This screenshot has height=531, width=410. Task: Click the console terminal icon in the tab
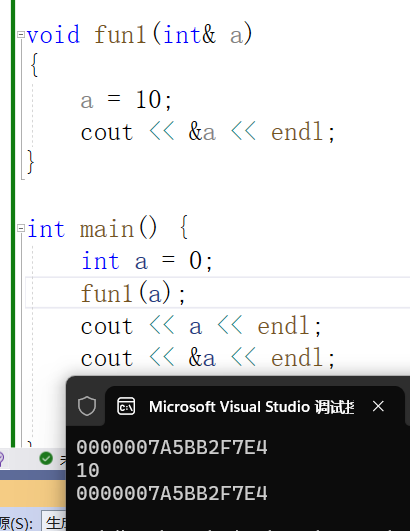[x=126, y=406]
